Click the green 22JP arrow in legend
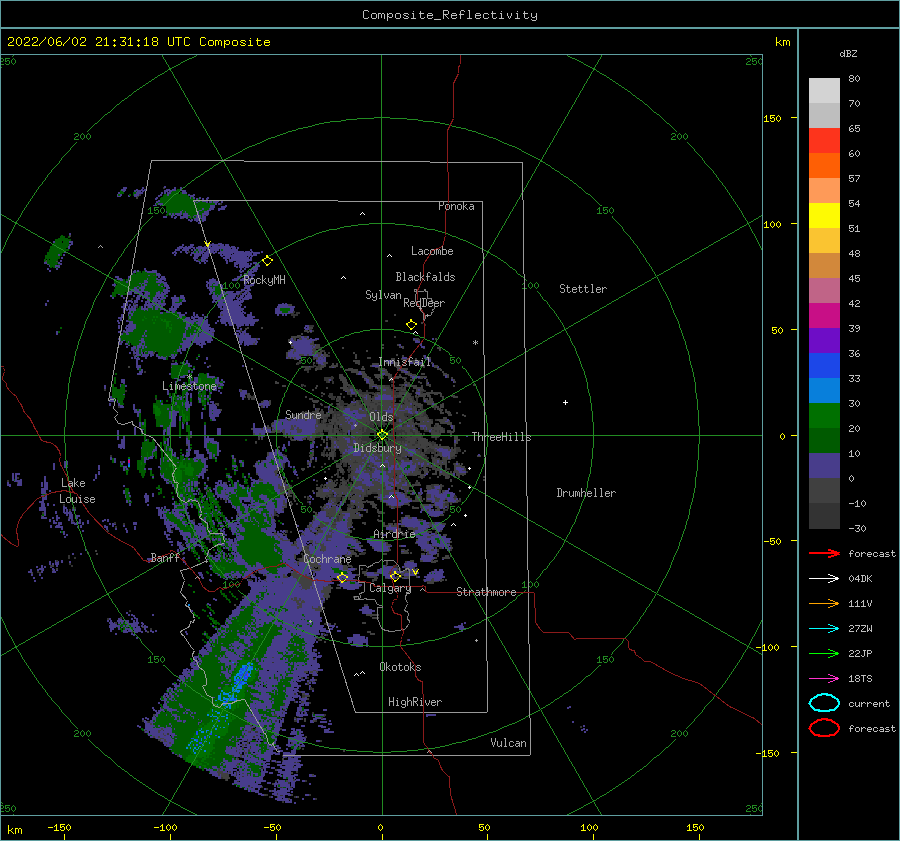Screen dimensions: 900x841 [824, 653]
